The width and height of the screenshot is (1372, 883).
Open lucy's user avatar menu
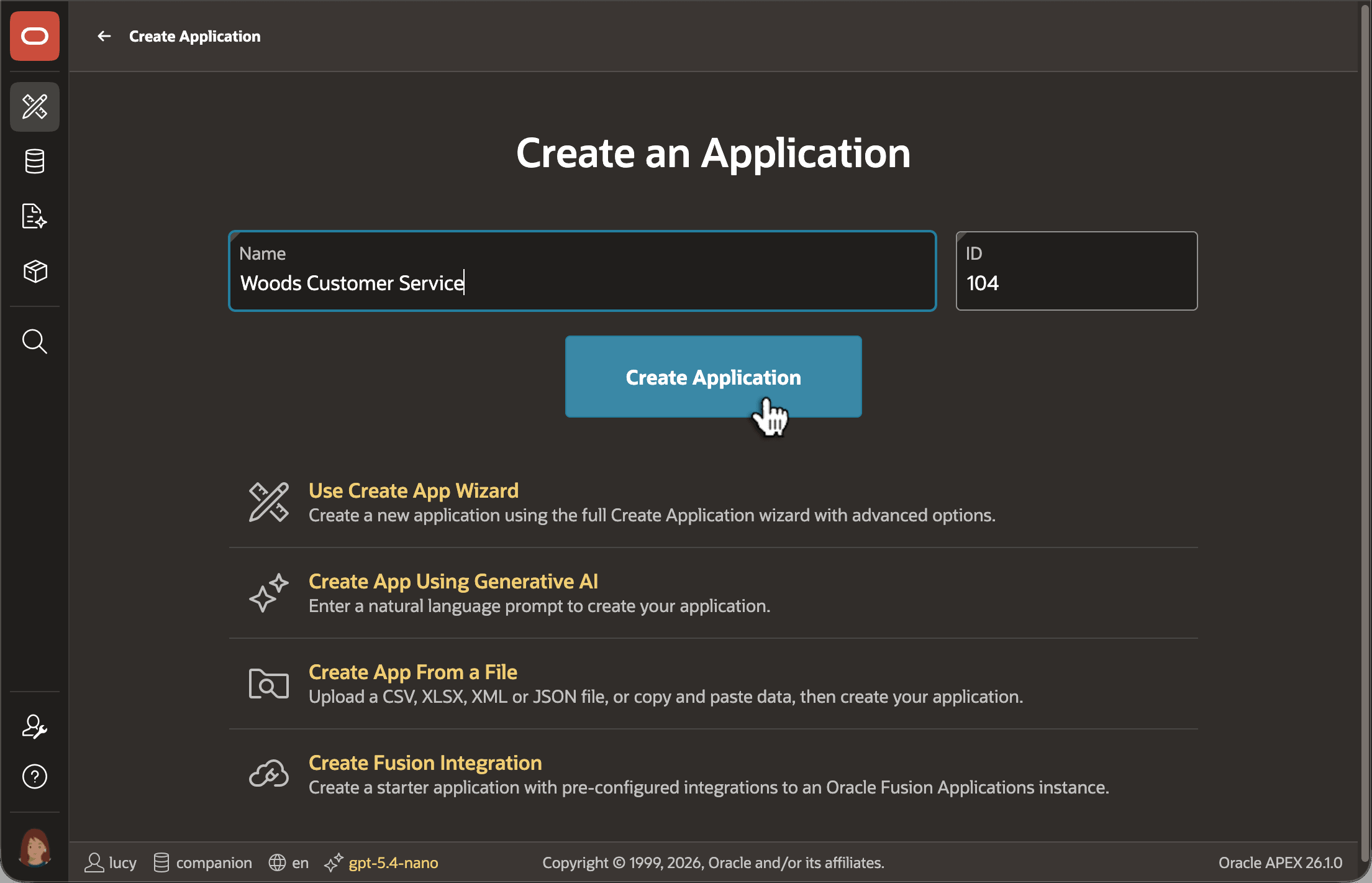[x=35, y=847]
